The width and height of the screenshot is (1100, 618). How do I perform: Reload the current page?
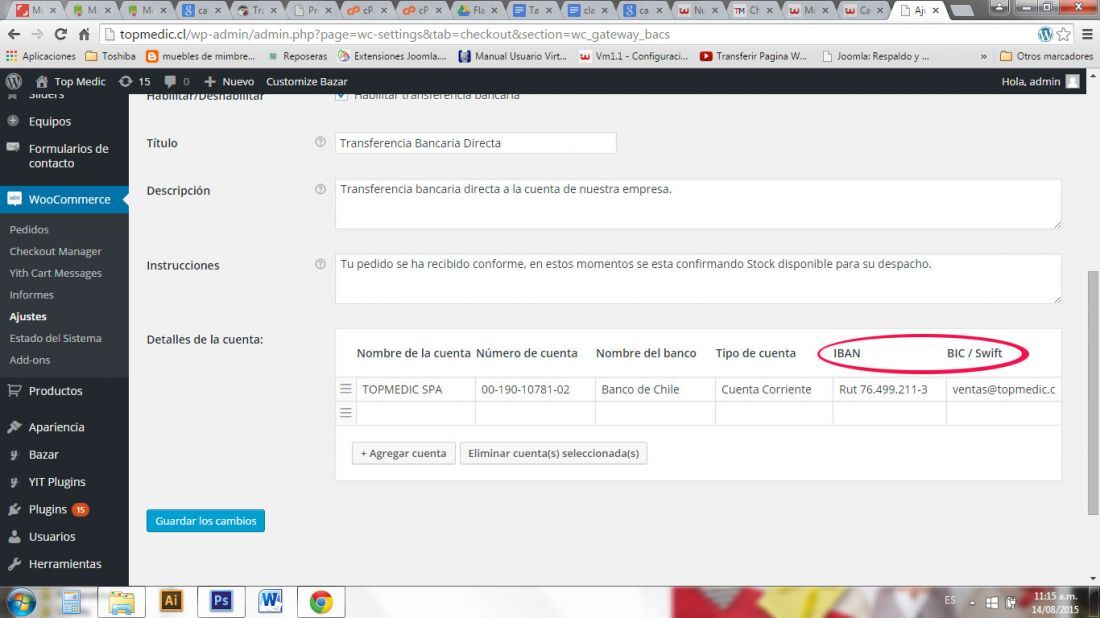tap(60, 34)
